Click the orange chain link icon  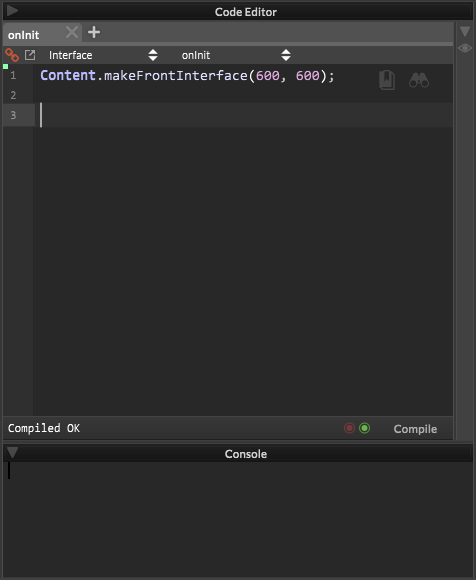point(12,55)
